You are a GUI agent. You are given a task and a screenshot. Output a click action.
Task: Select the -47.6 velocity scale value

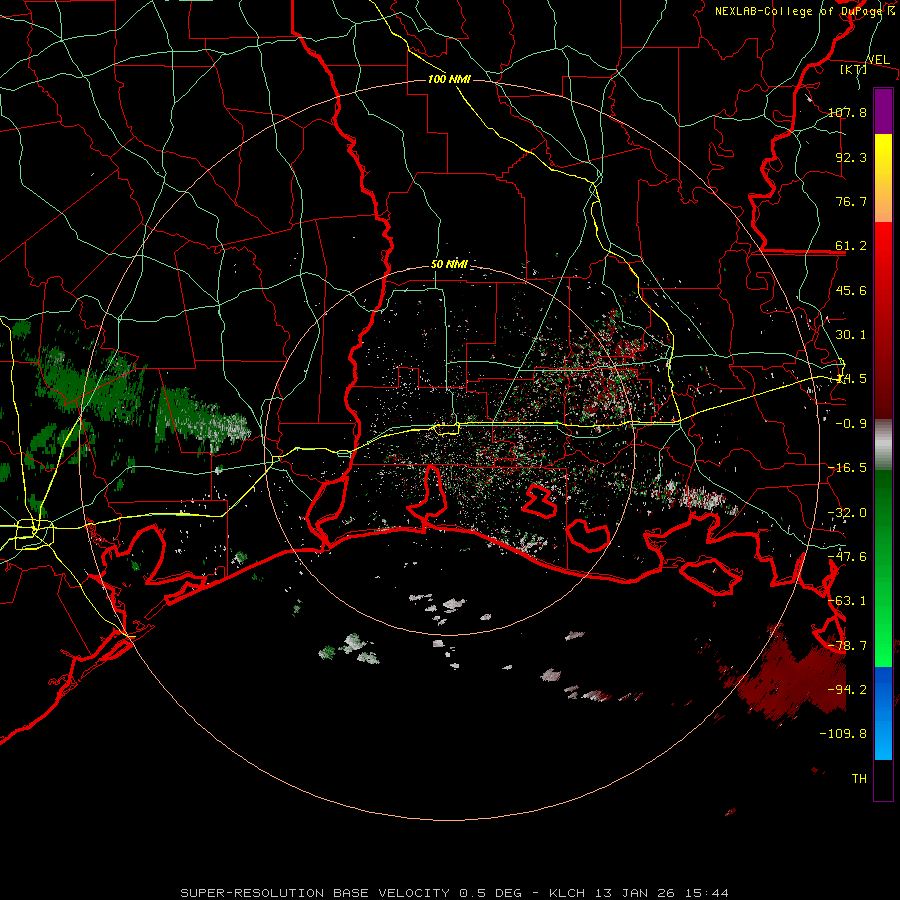click(x=847, y=557)
